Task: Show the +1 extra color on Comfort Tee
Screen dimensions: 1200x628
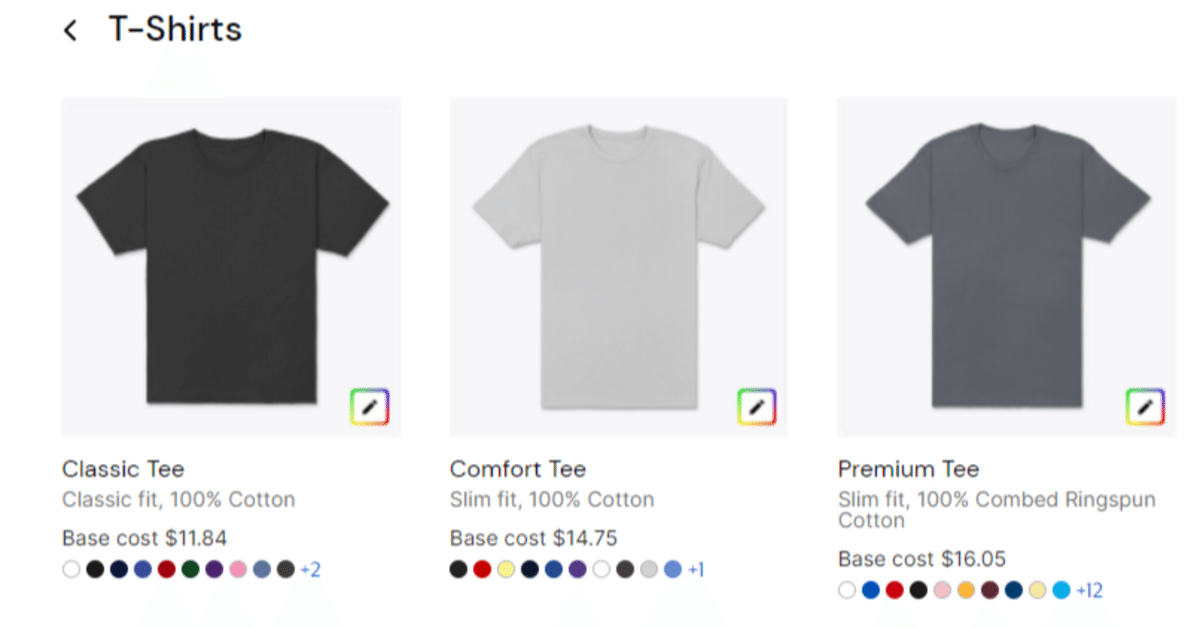Action: coord(696,570)
